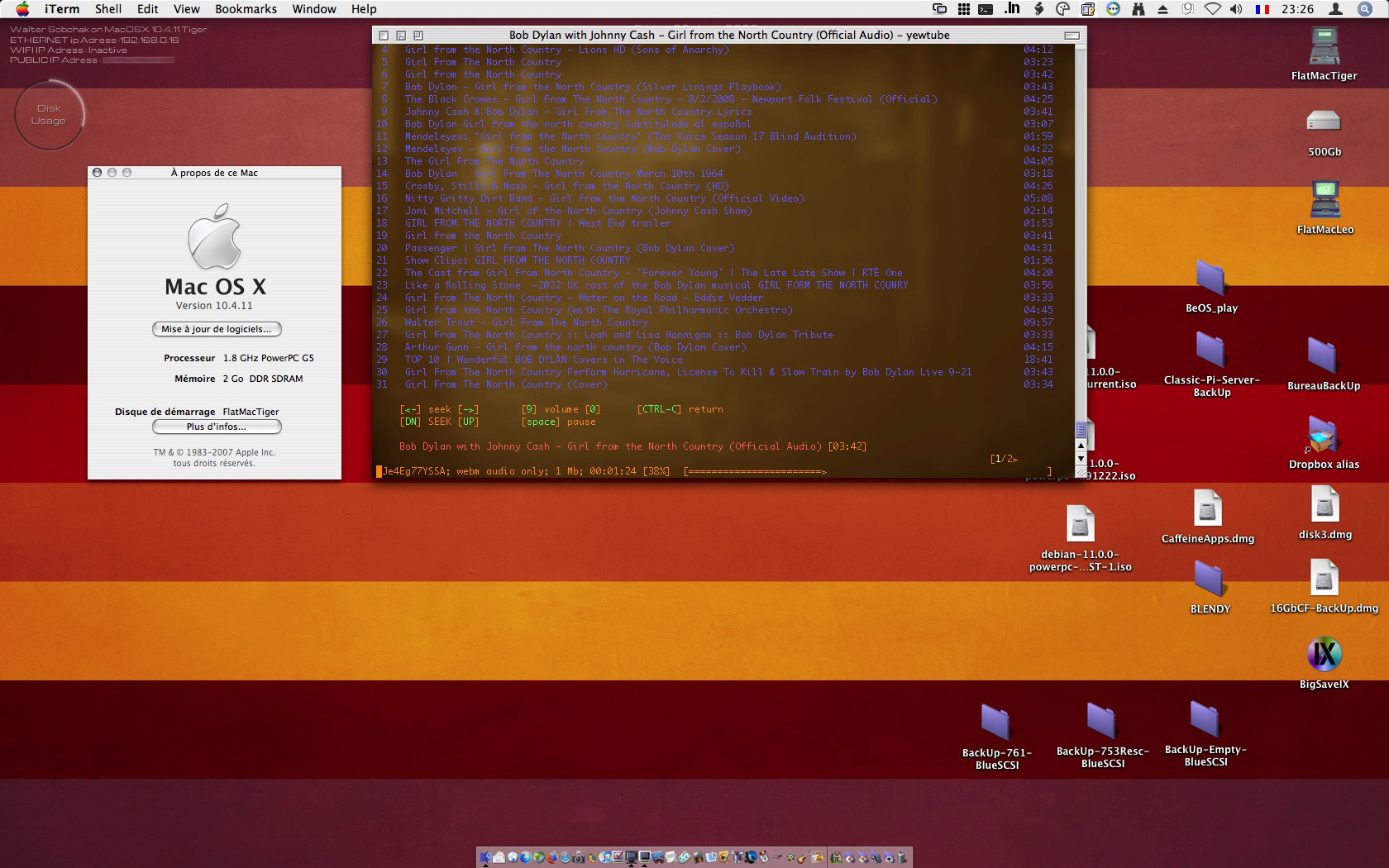Viewport: 1389px width, 868px height.
Task: Click the iTerm scrollbar up arrow
Action: point(1081,447)
